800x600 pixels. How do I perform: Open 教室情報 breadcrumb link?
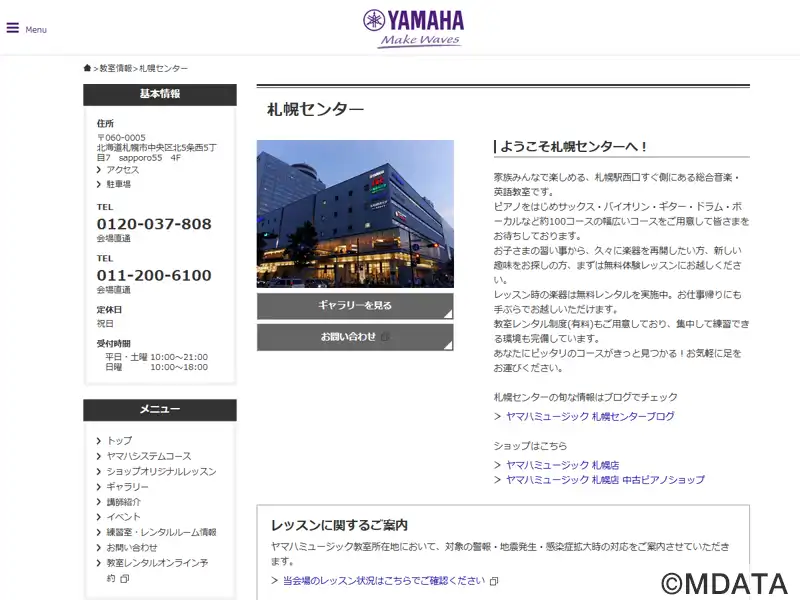116,68
